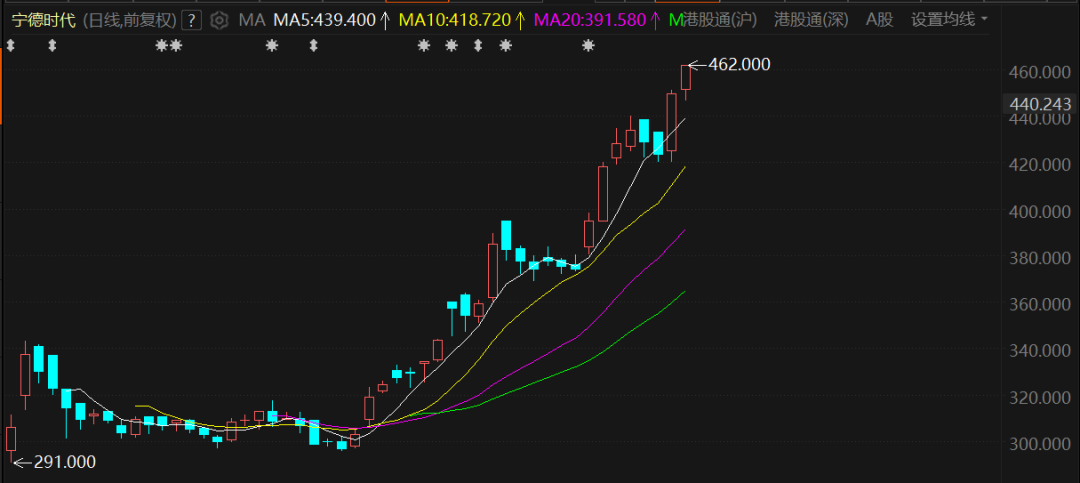Screen dimensions: 1080x483
Task: Click the 380.000 axis label
Action: pos(1039,258)
